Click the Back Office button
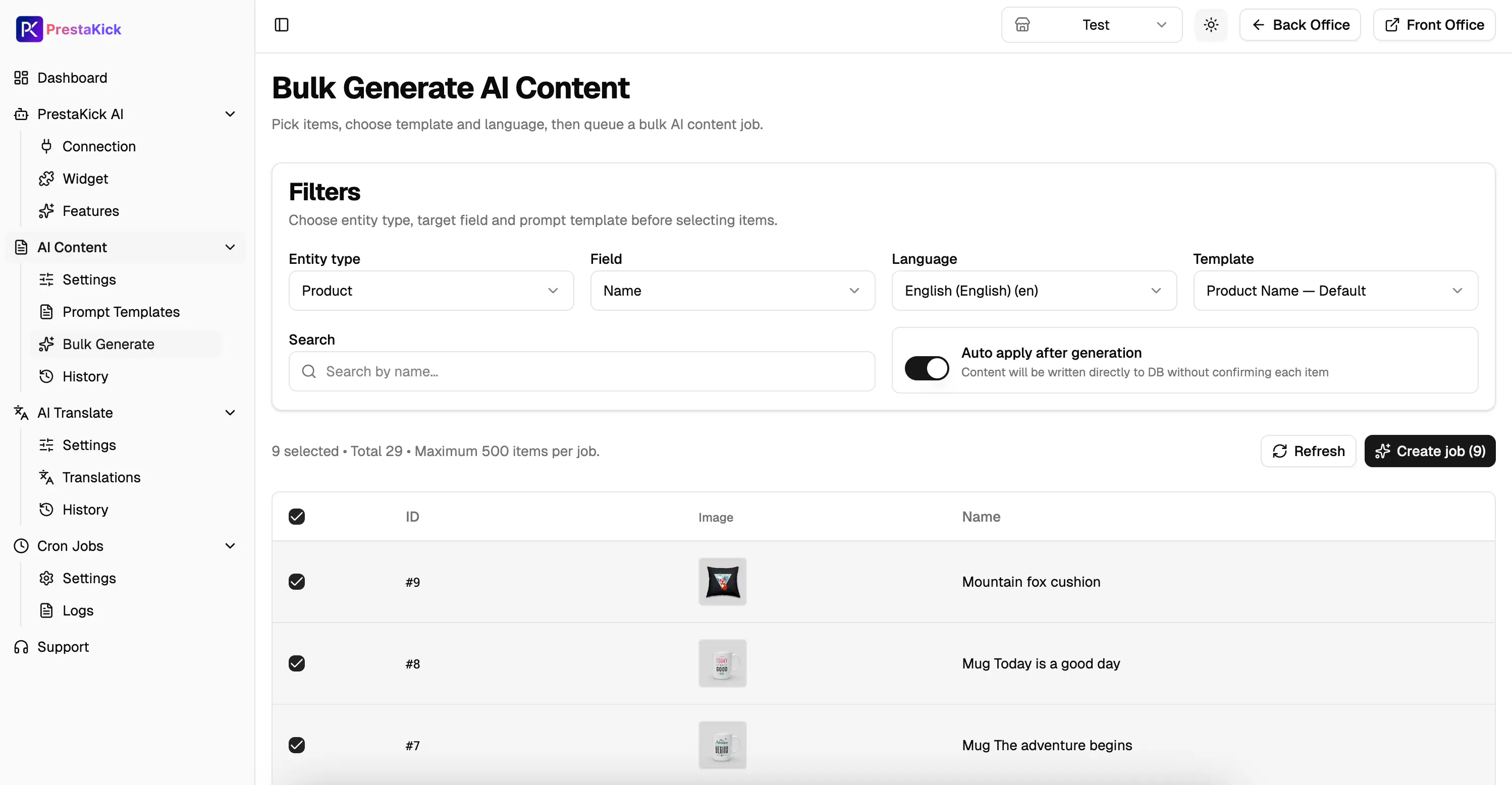Image resolution: width=1512 pixels, height=785 pixels. (1300, 25)
